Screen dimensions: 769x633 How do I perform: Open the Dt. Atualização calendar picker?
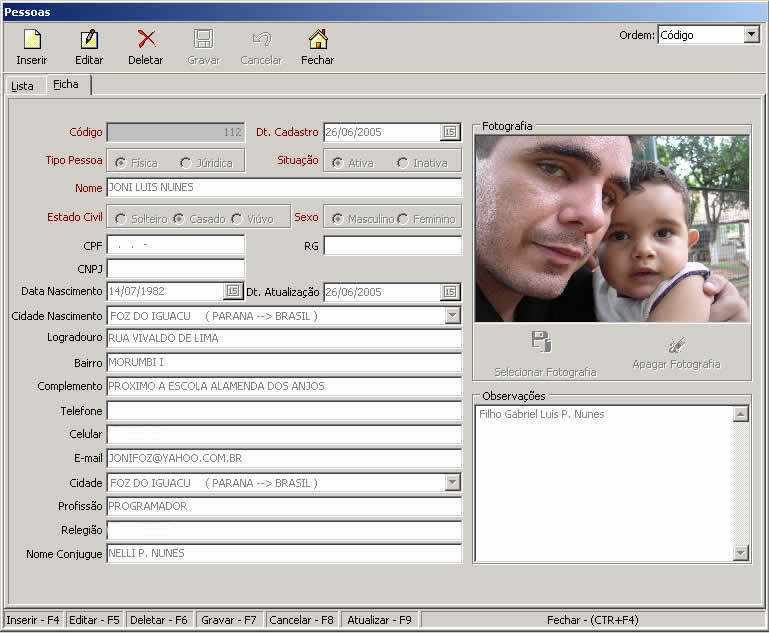(450, 292)
